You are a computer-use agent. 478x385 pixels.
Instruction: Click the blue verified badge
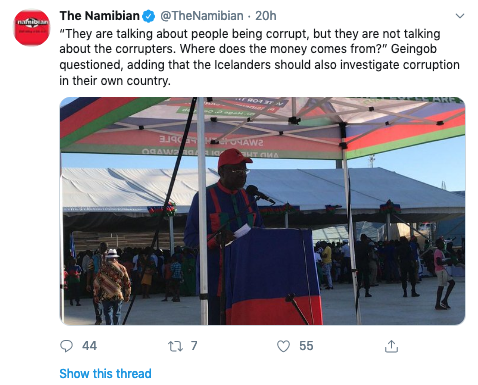(149, 16)
